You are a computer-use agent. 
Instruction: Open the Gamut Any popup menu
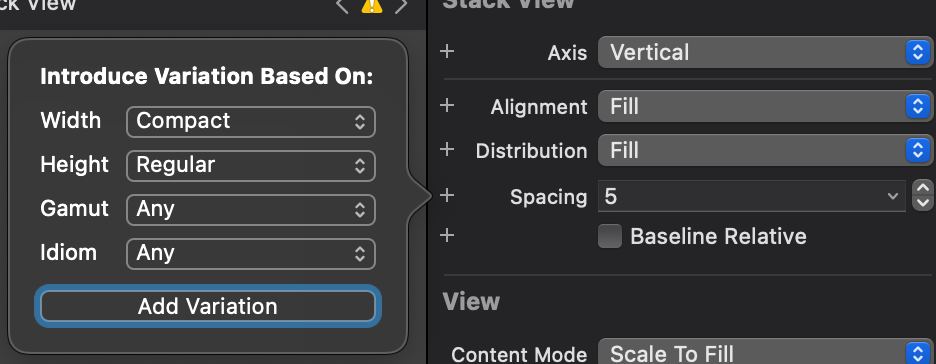251,210
